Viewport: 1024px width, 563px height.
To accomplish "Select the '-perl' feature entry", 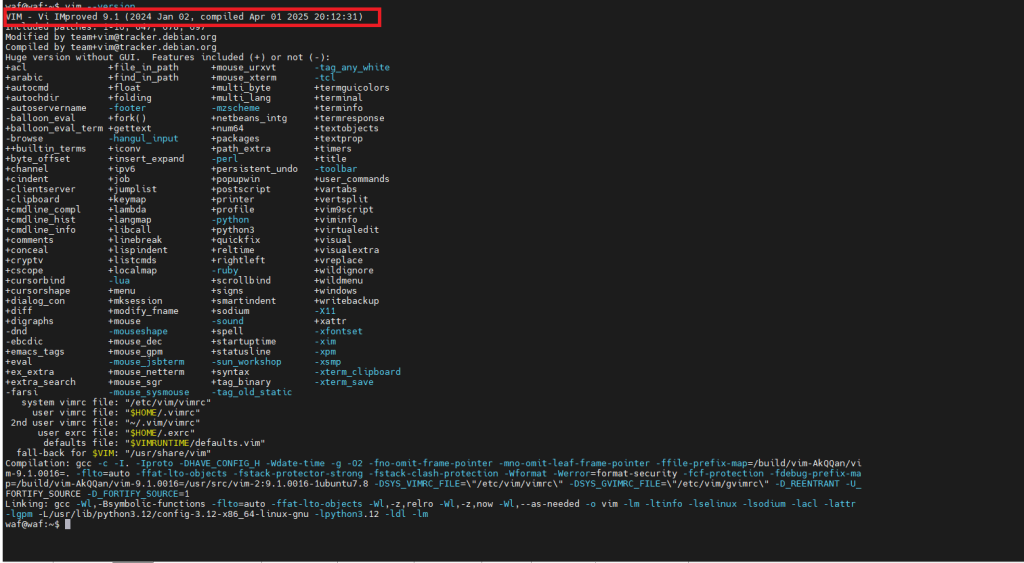I will (225, 159).
